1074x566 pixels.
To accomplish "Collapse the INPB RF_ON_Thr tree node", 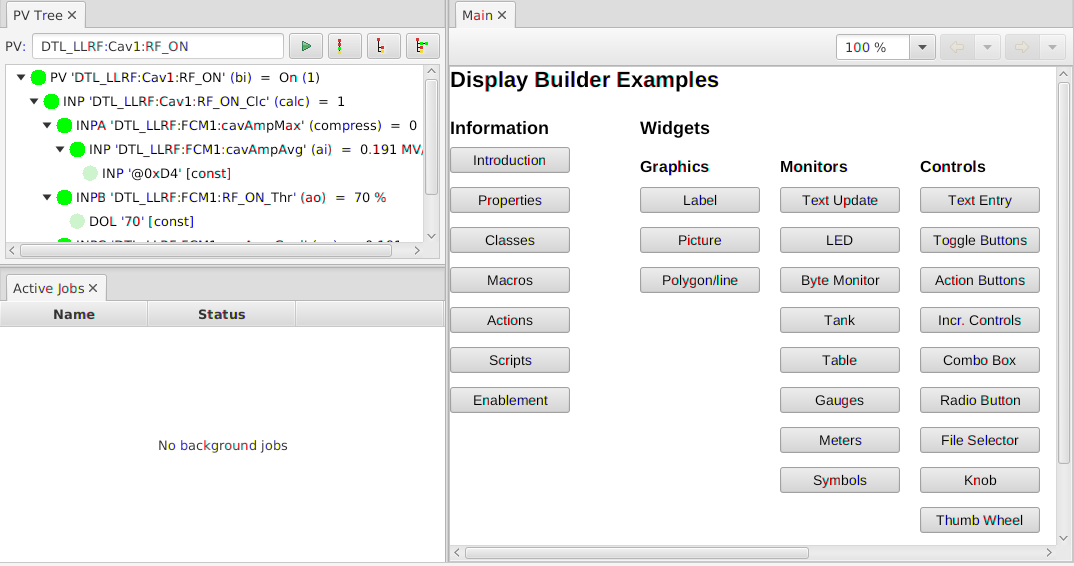I will click(47, 197).
